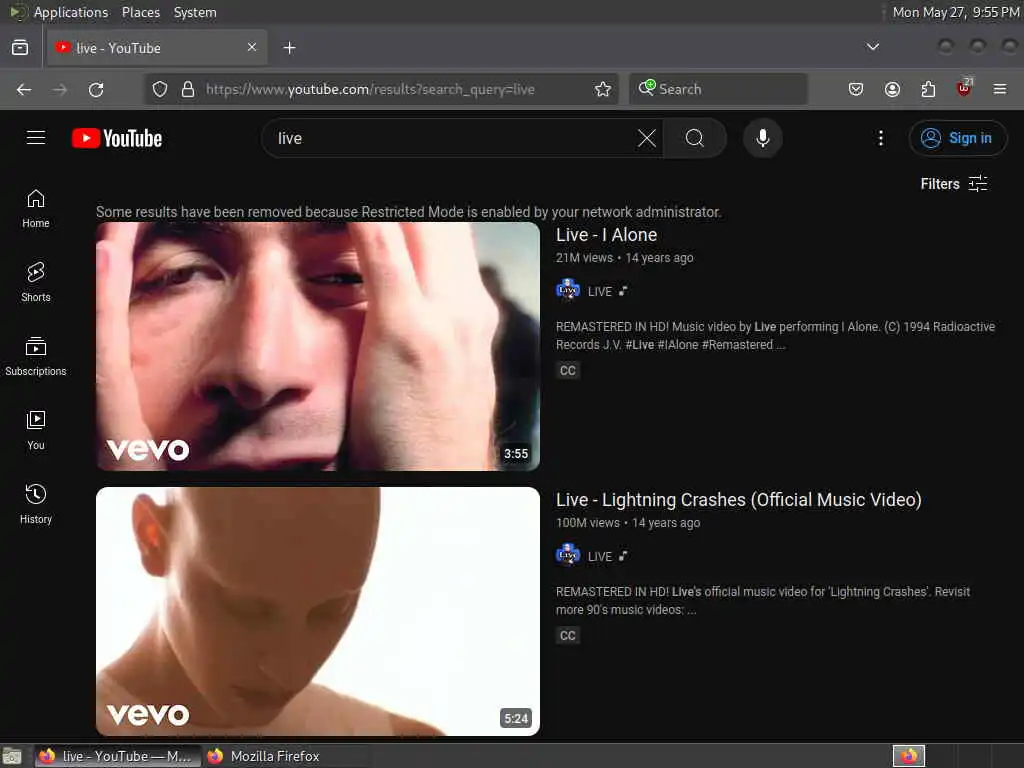Viewport: 1024px width, 768px height.
Task: Click the I Alone description snippet
Action: (775, 336)
